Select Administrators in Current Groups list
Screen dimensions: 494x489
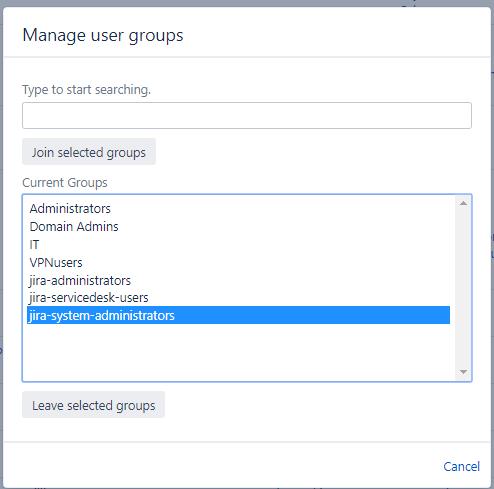pos(238,209)
